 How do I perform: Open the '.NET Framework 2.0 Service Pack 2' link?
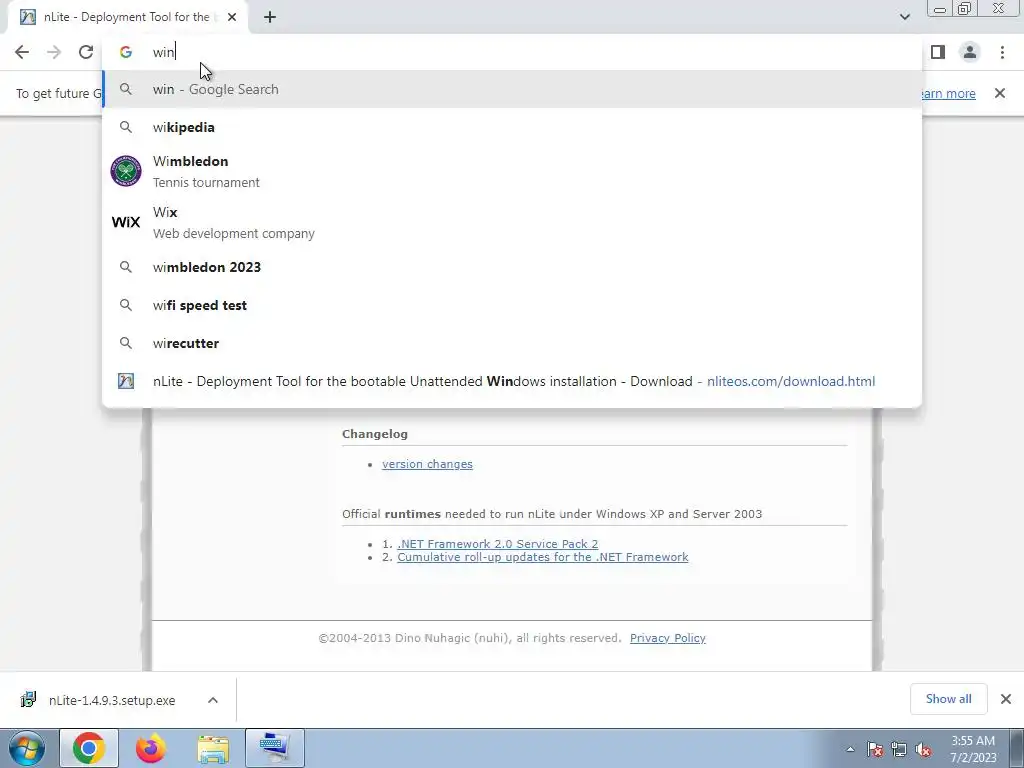point(498,544)
